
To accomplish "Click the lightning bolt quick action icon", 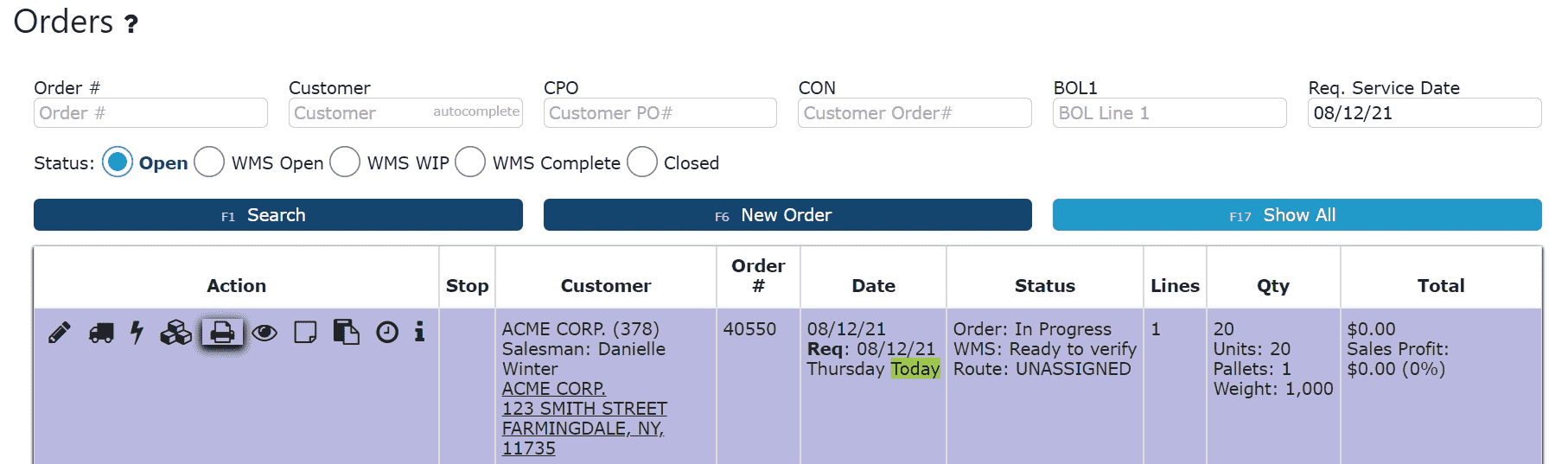I will click(x=137, y=333).
